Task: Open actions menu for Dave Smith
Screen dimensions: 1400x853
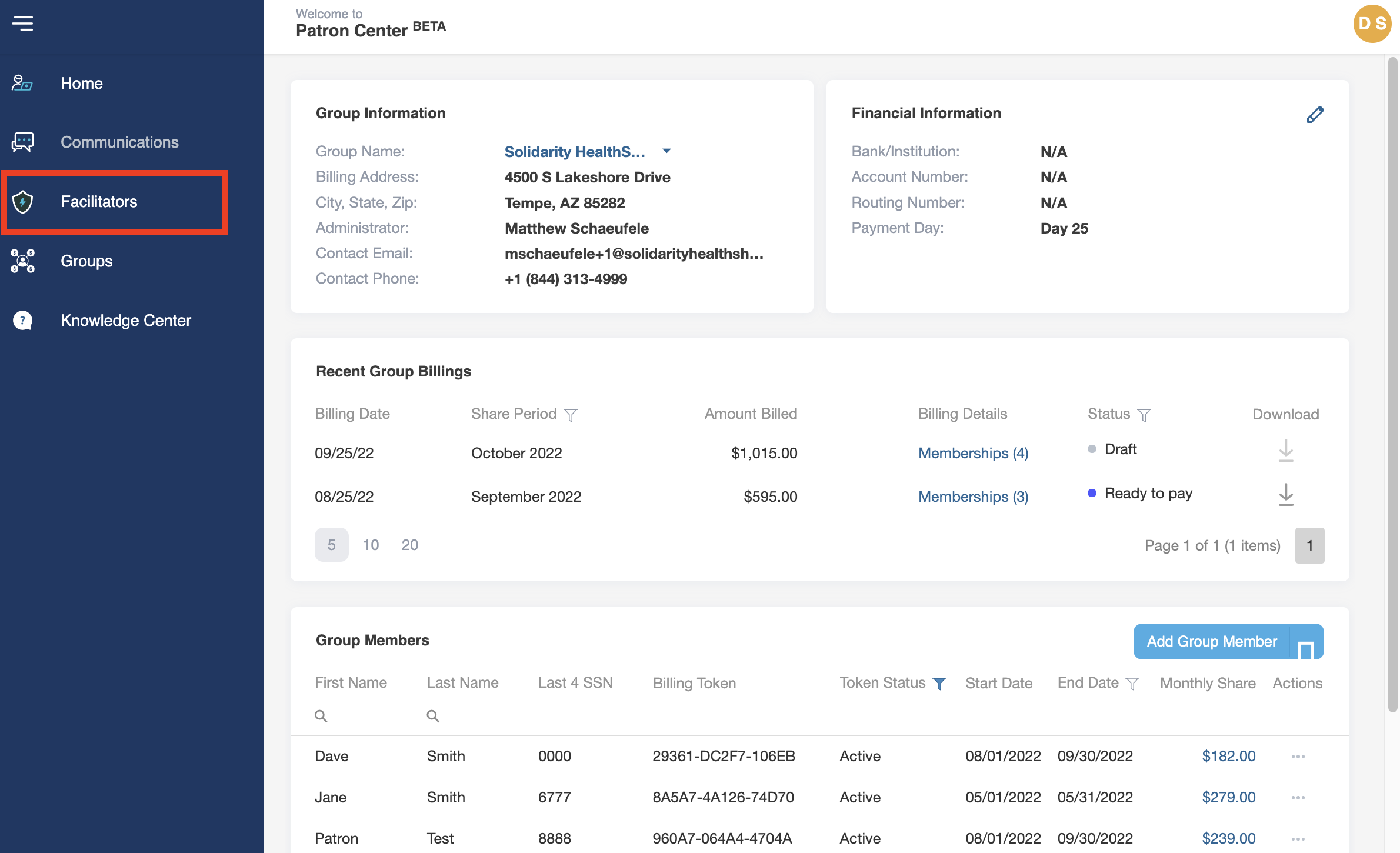Action: click(x=1298, y=757)
